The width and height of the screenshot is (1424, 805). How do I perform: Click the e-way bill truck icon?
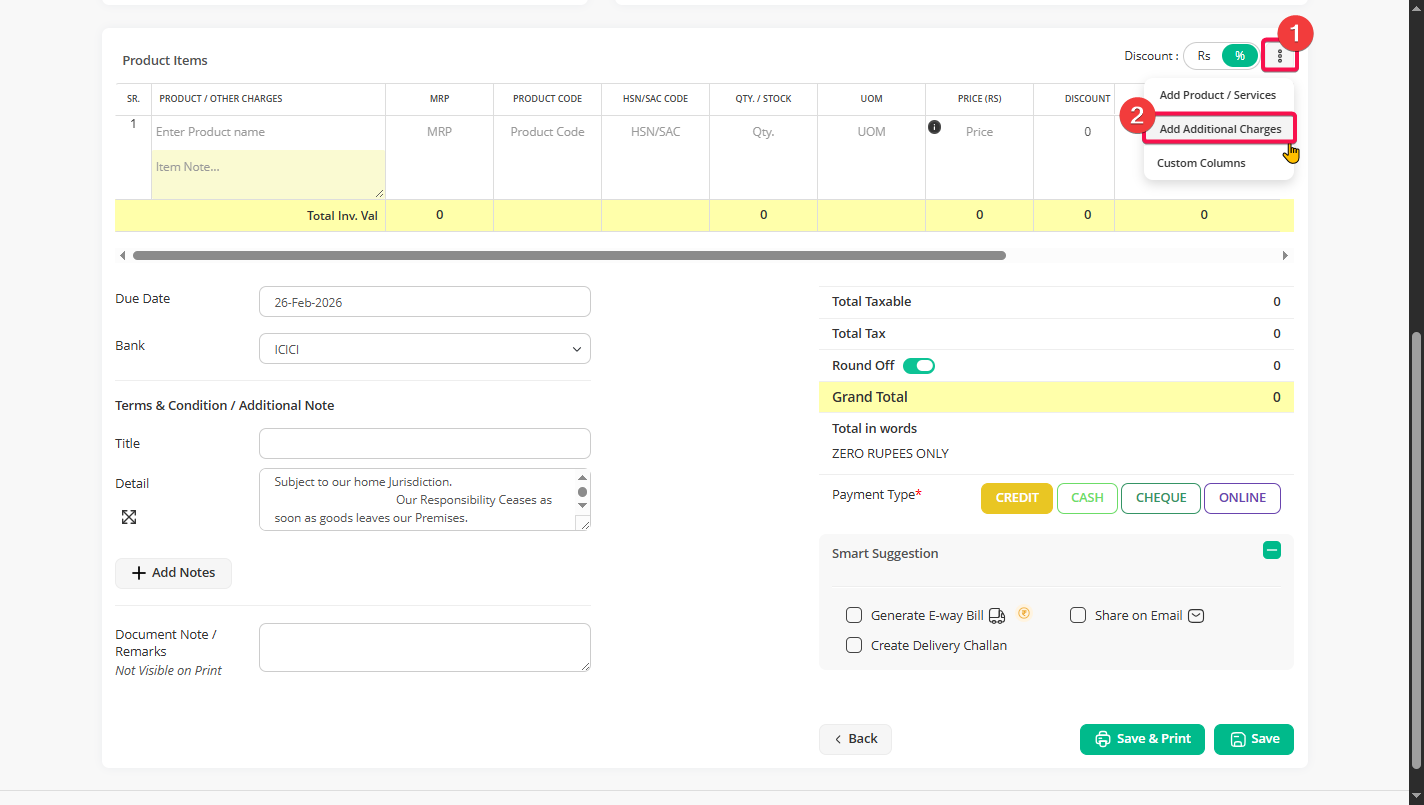(997, 616)
